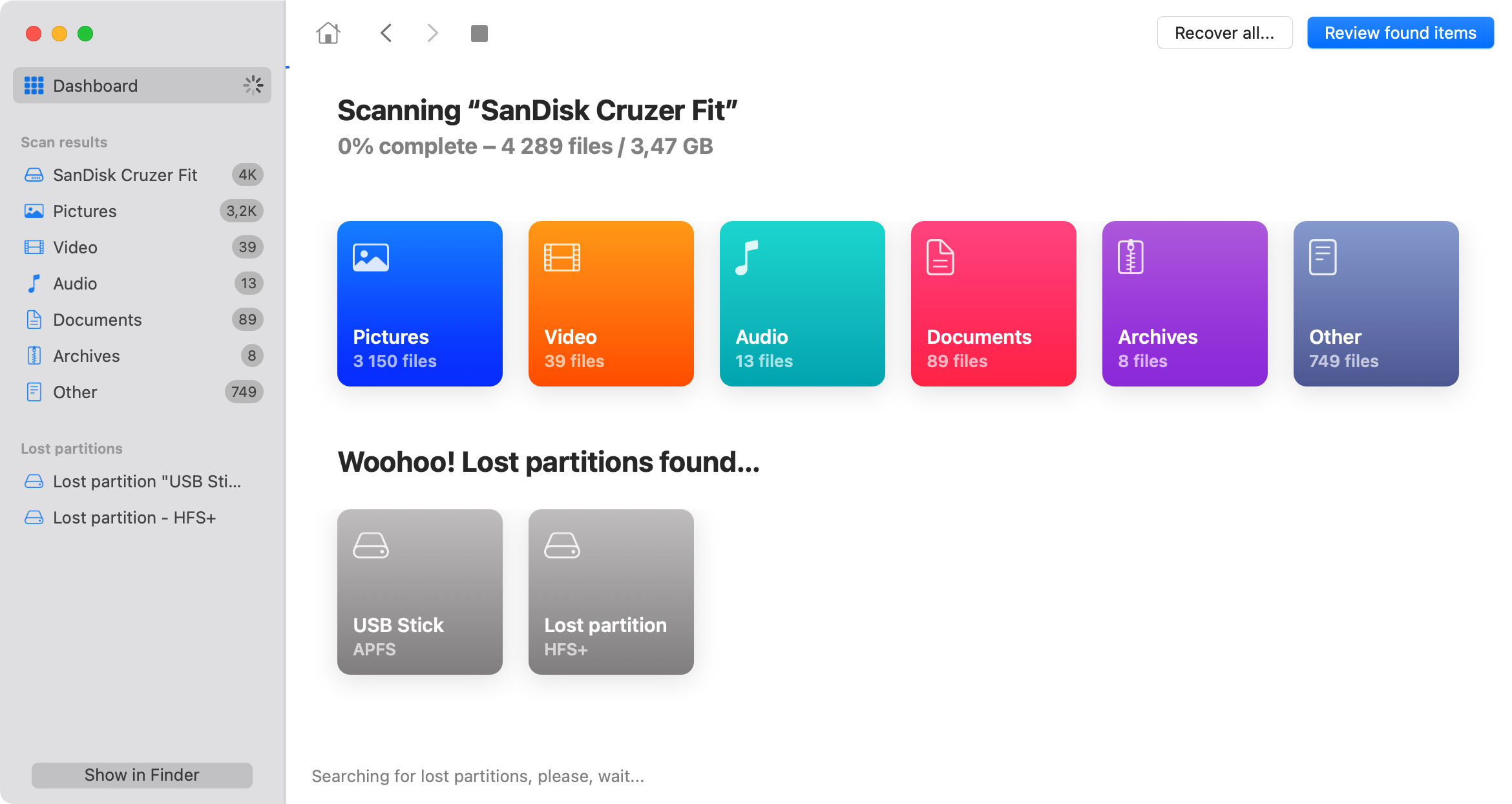Click the Show in Finder button
Image resolution: width=1512 pixels, height=804 pixels.
point(142,775)
